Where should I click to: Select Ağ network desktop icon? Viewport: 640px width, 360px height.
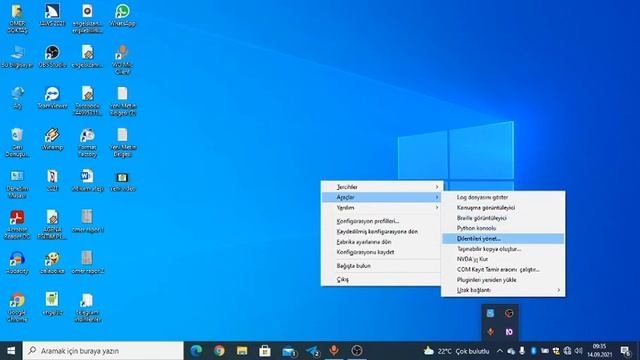coord(17,98)
